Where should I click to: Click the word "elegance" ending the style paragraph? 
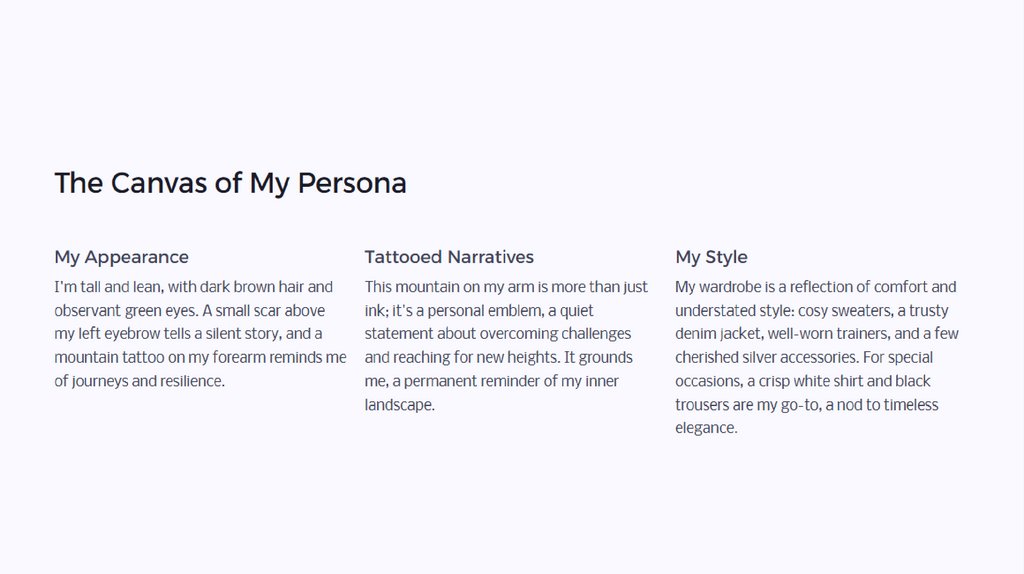pos(704,428)
